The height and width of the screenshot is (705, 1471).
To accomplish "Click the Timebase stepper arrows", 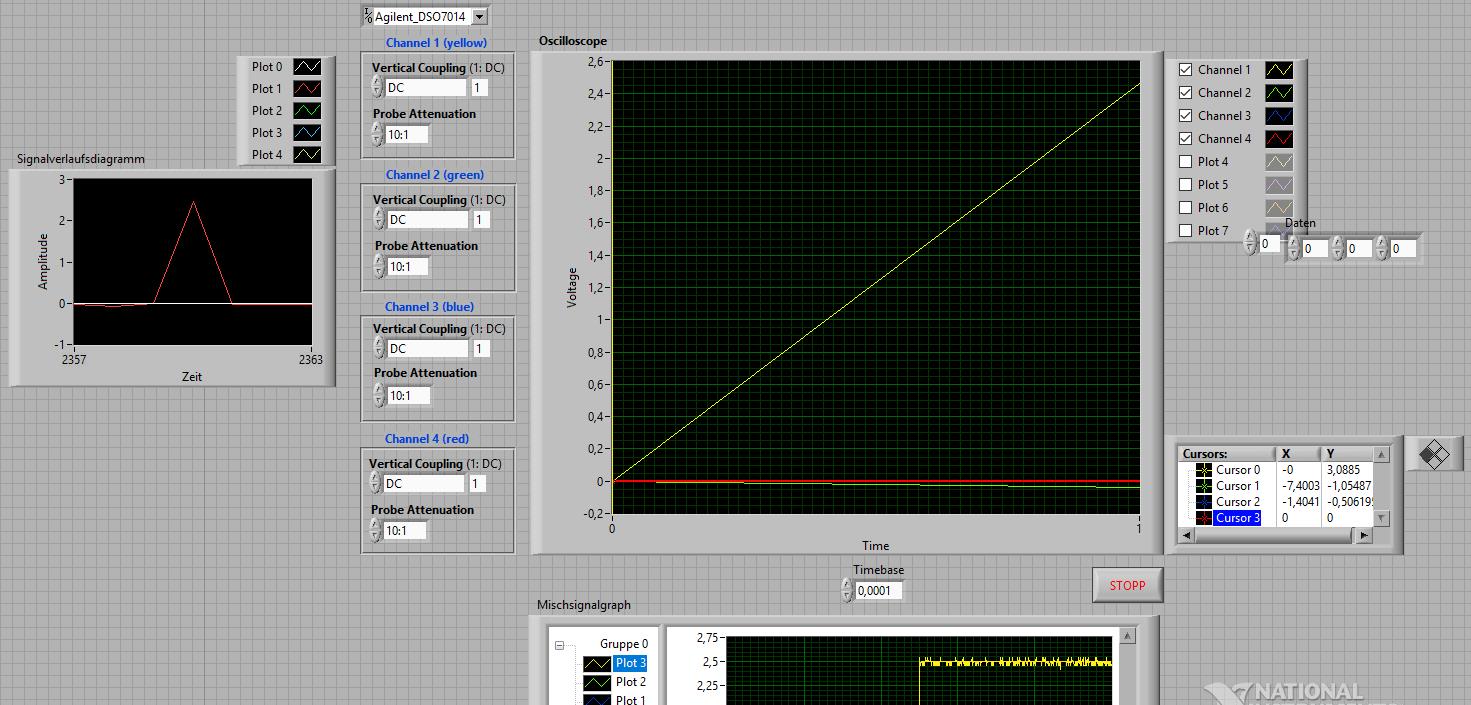I will (847, 591).
